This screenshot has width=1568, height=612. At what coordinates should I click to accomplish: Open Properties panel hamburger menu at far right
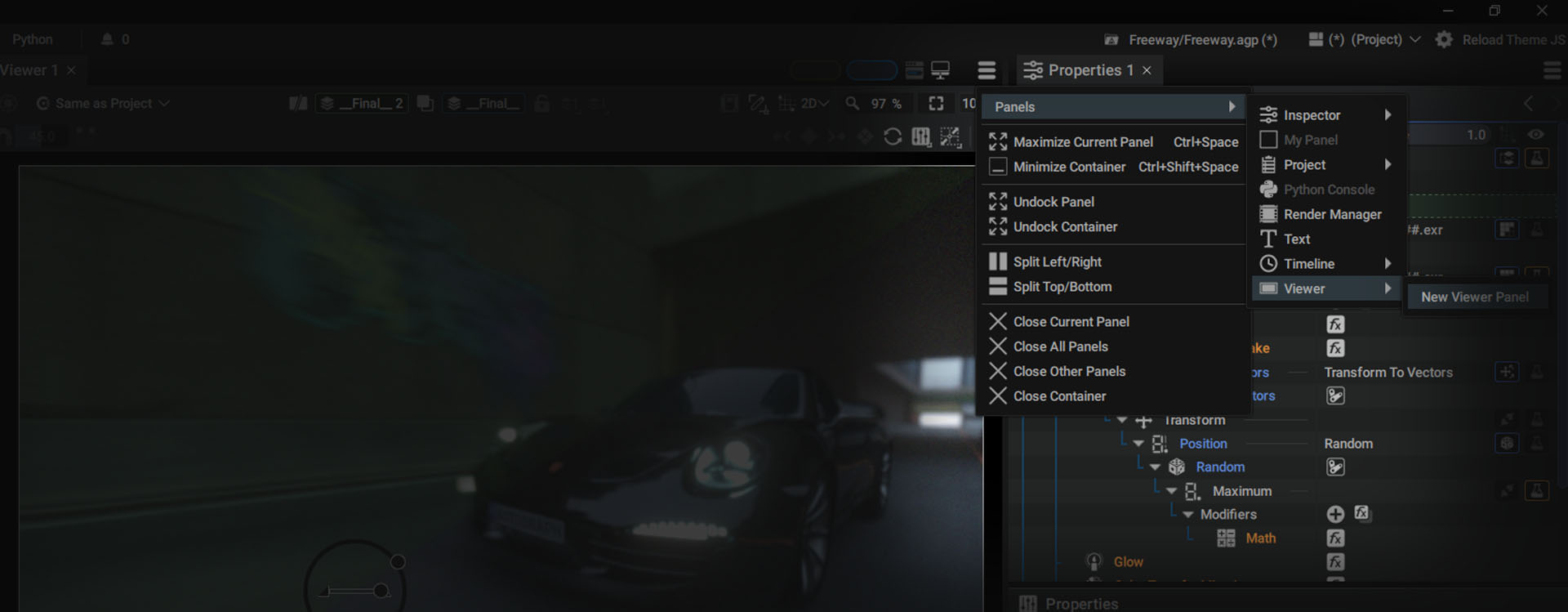pyautogui.click(x=1552, y=71)
